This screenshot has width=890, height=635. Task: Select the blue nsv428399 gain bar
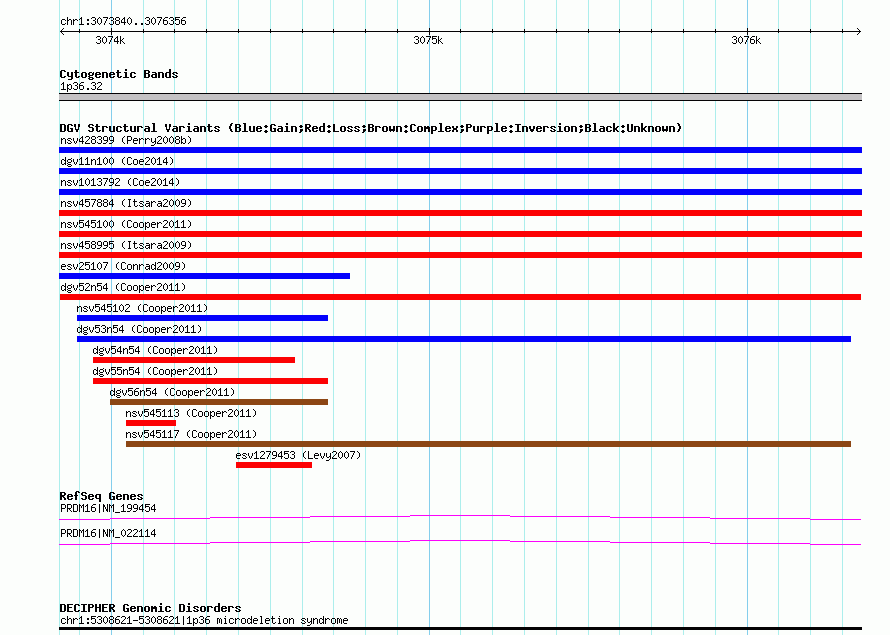460,150
